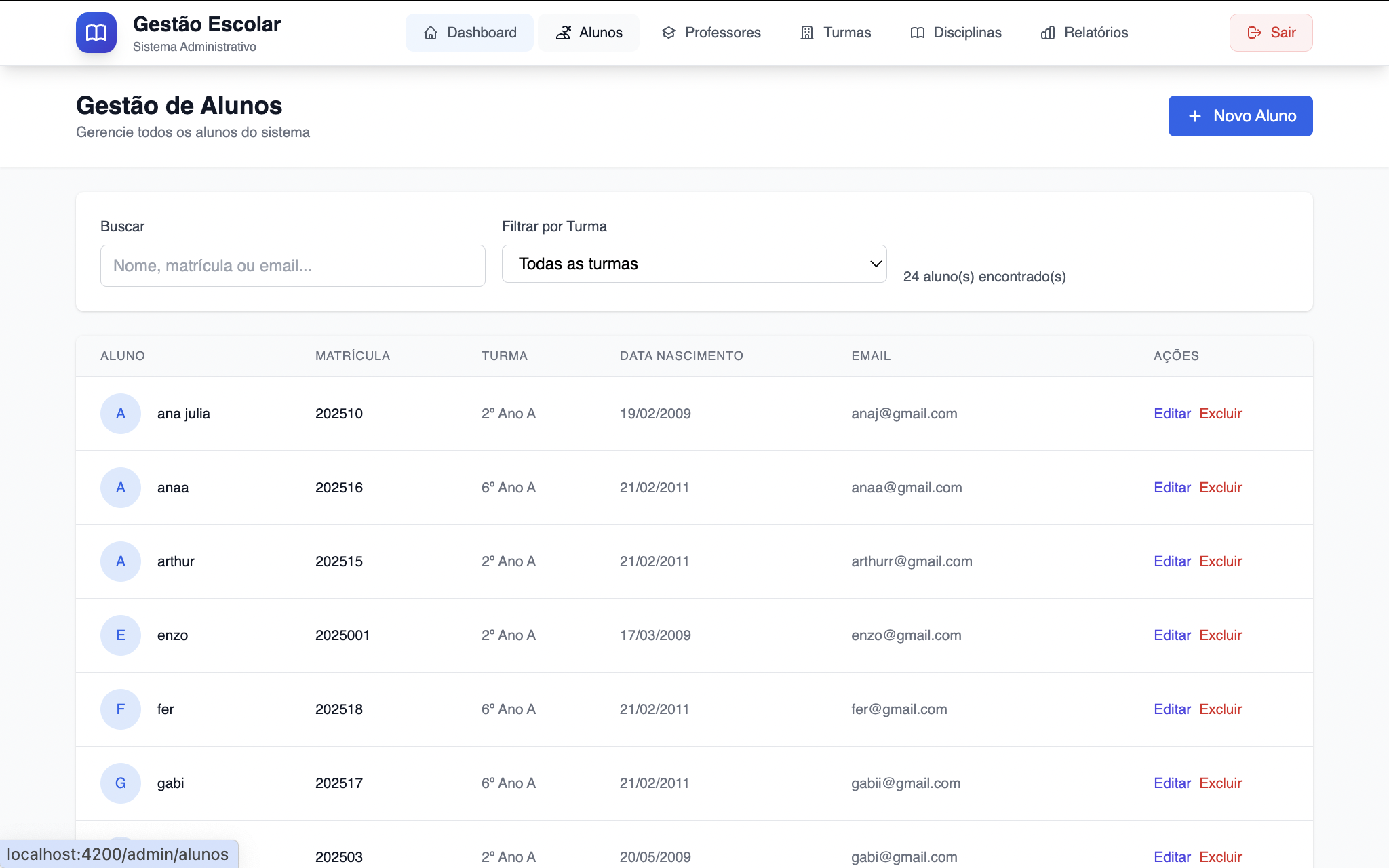Click the graduation cap Professores icon
Screen dimensions: 1389x868
point(669,33)
